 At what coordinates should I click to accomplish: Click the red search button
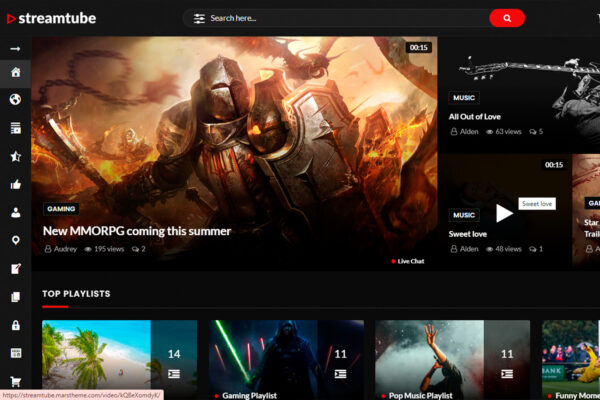(507, 18)
